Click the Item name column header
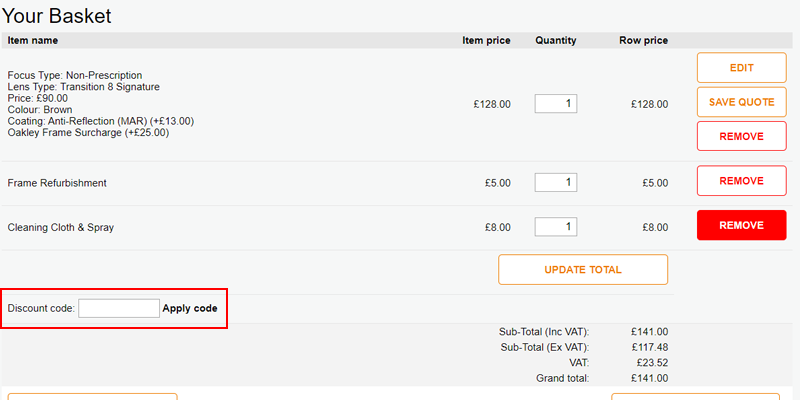Viewport: 800px width, 400px height. click(33, 40)
